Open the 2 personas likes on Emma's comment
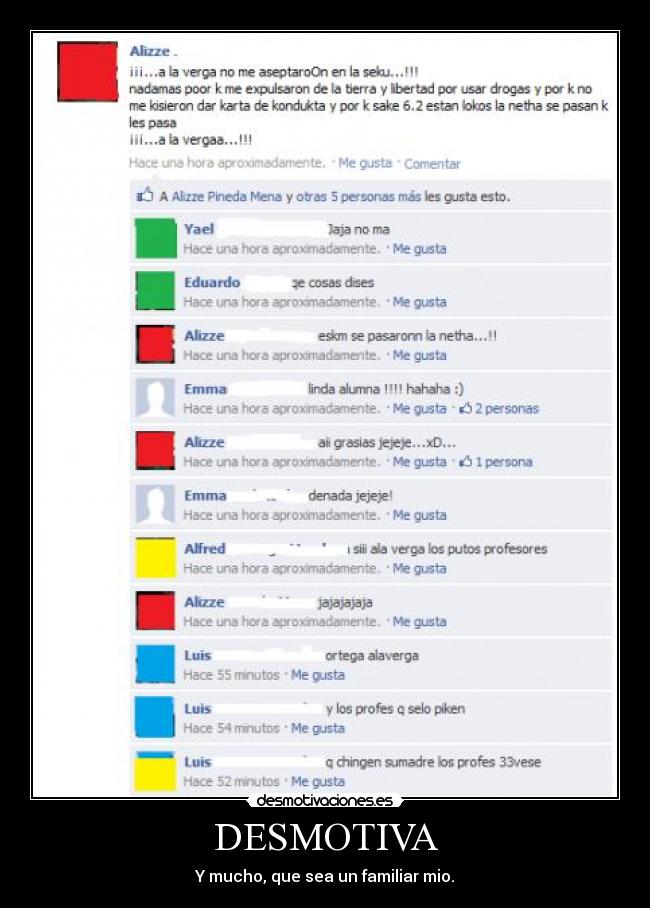 pos(507,409)
